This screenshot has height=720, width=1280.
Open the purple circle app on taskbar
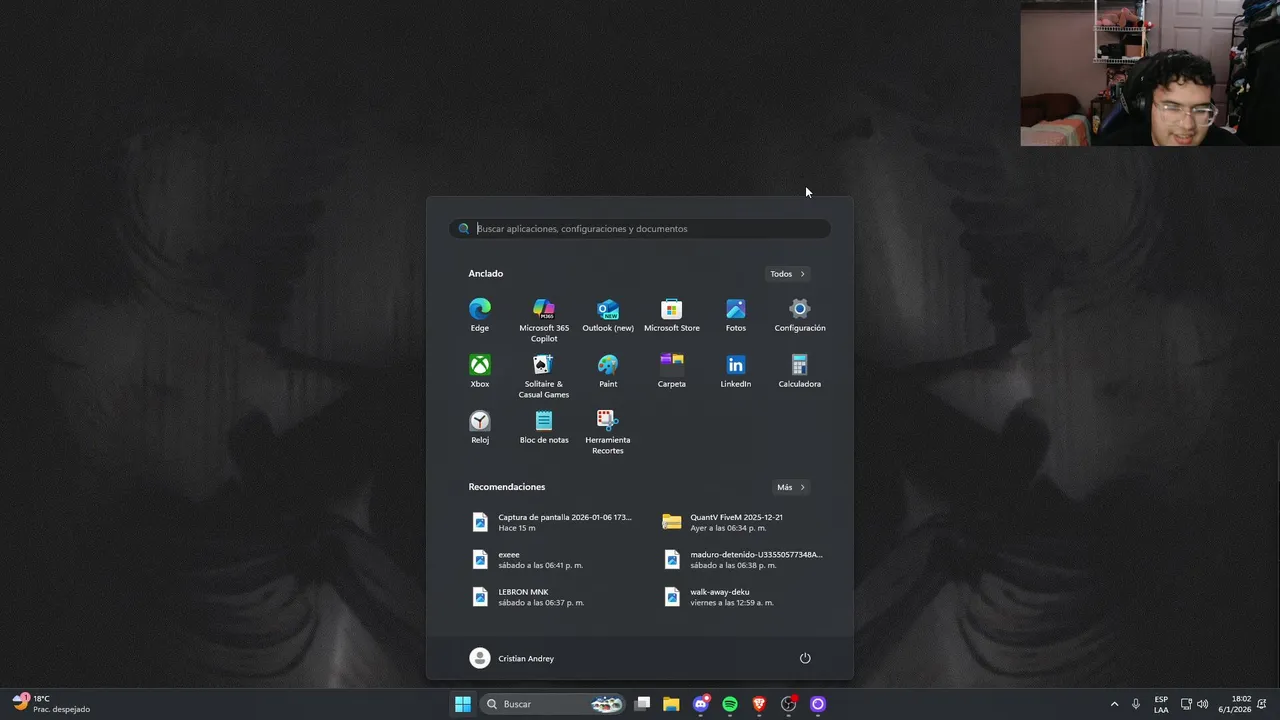[818, 704]
